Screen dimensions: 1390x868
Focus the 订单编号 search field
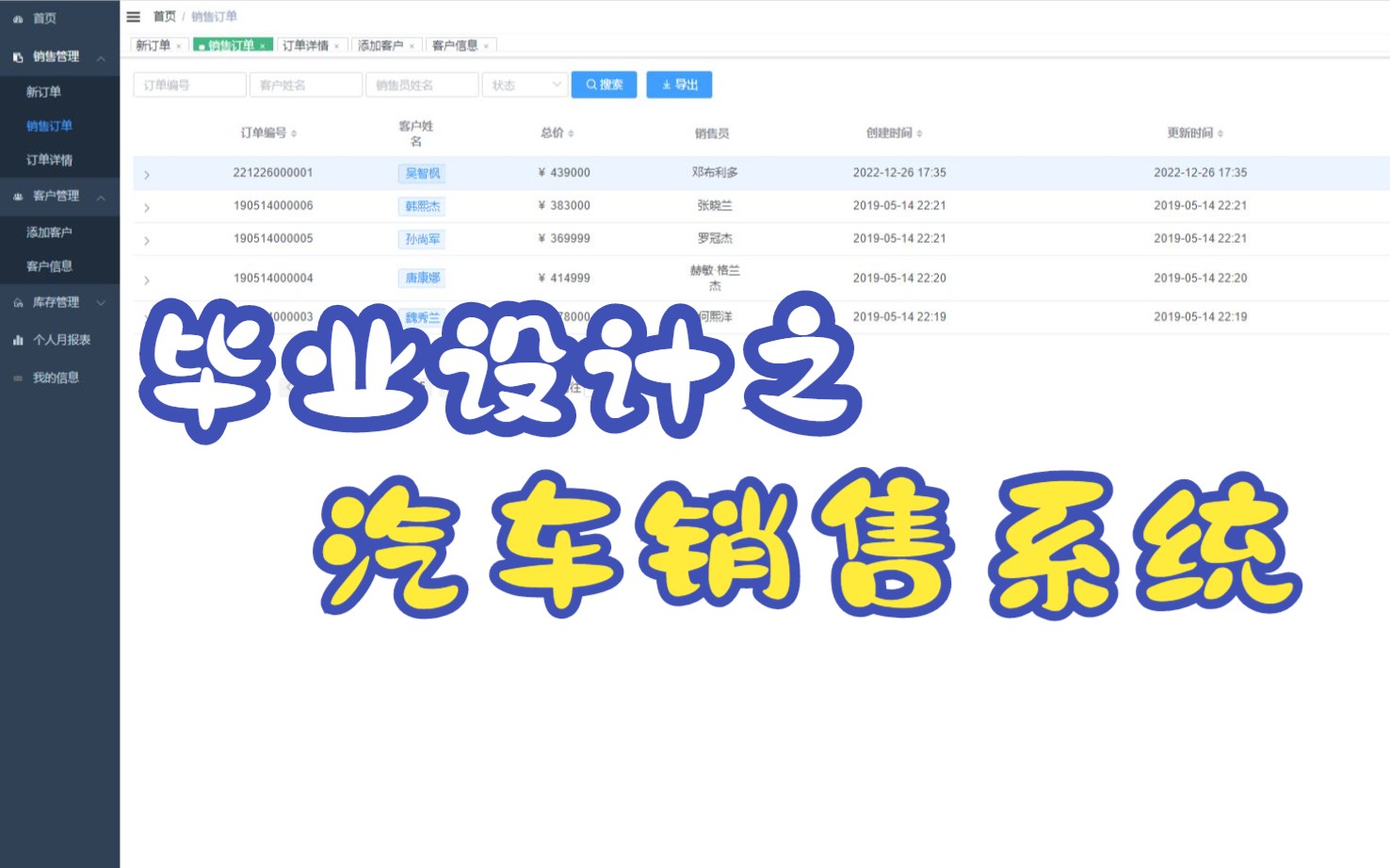[189, 85]
